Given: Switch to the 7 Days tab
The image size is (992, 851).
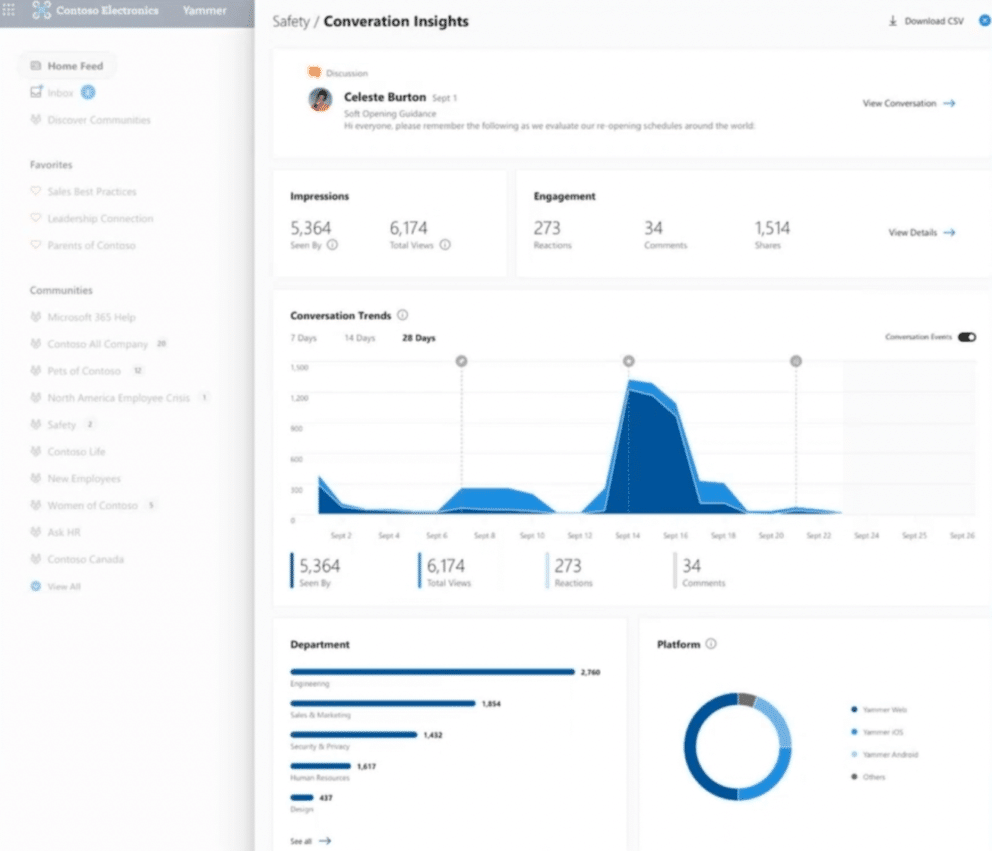Looking at the screenshot, I should 303,338.
